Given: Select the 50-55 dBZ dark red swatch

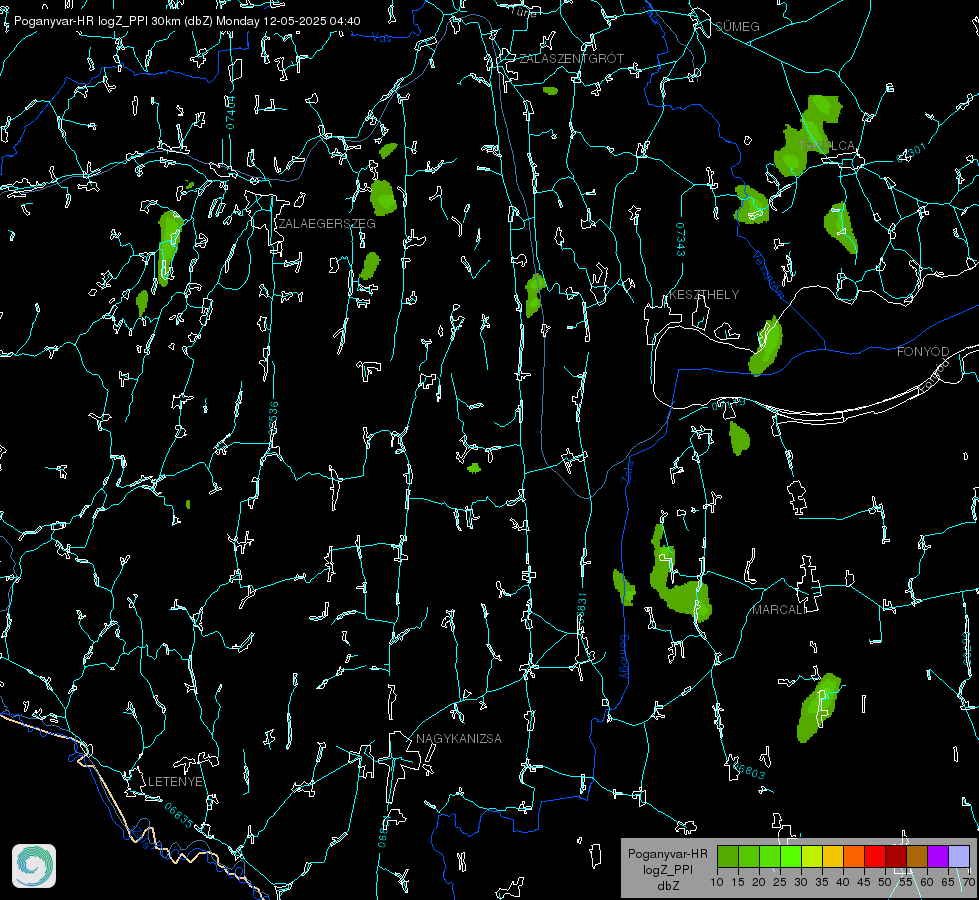Looking at the screenshot, I should [x=896, y=856].
